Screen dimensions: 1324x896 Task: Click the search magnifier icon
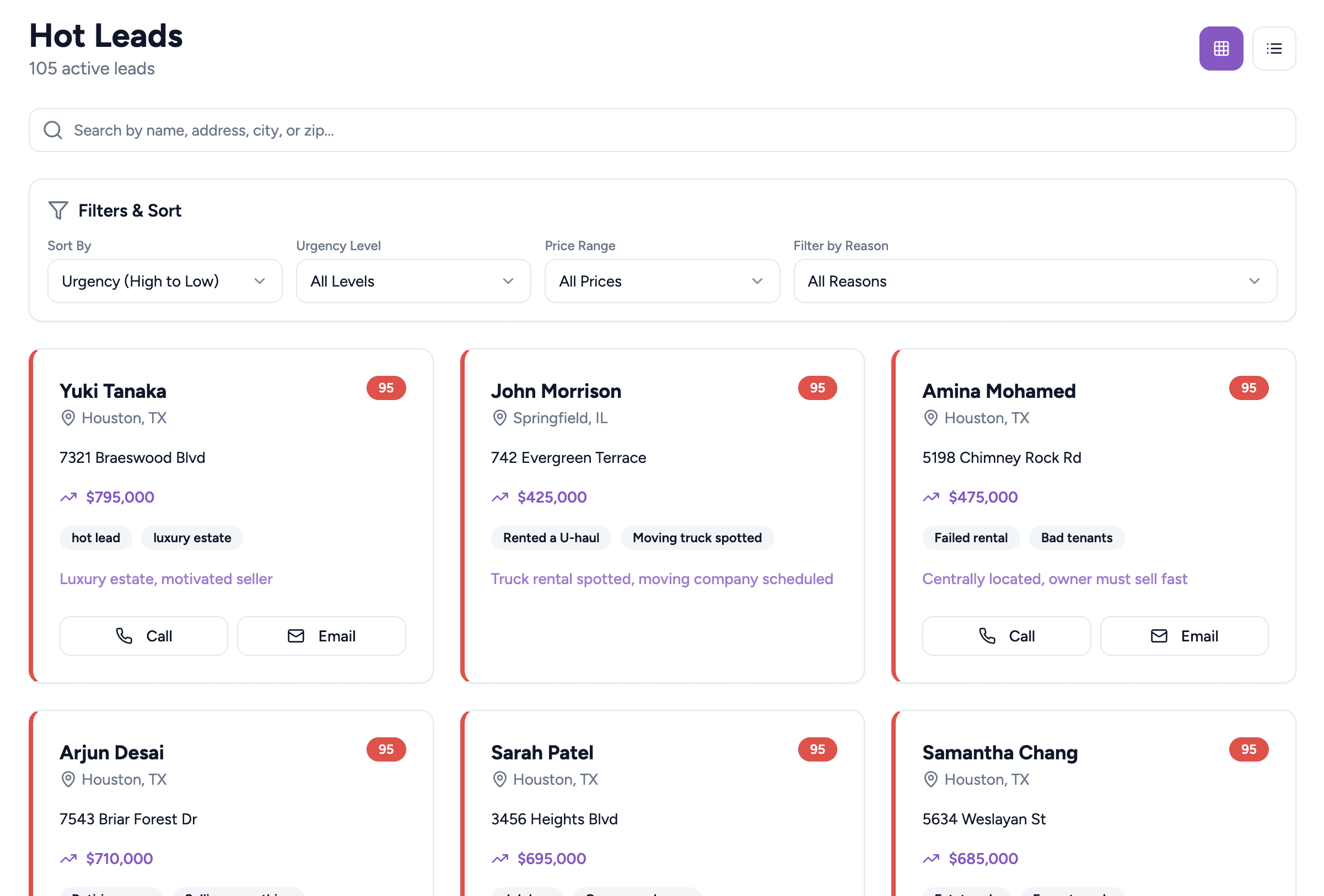pyautogui.click(x=53, y=130)
